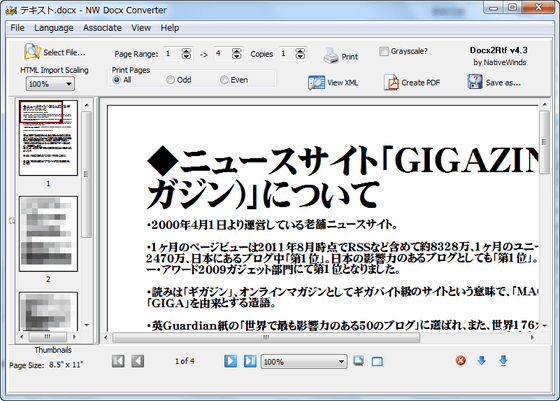This screenshot has width=560, height=401.
Task: Click the Save as disk icon
Action: pyautogui.click(x=475, y=82)
